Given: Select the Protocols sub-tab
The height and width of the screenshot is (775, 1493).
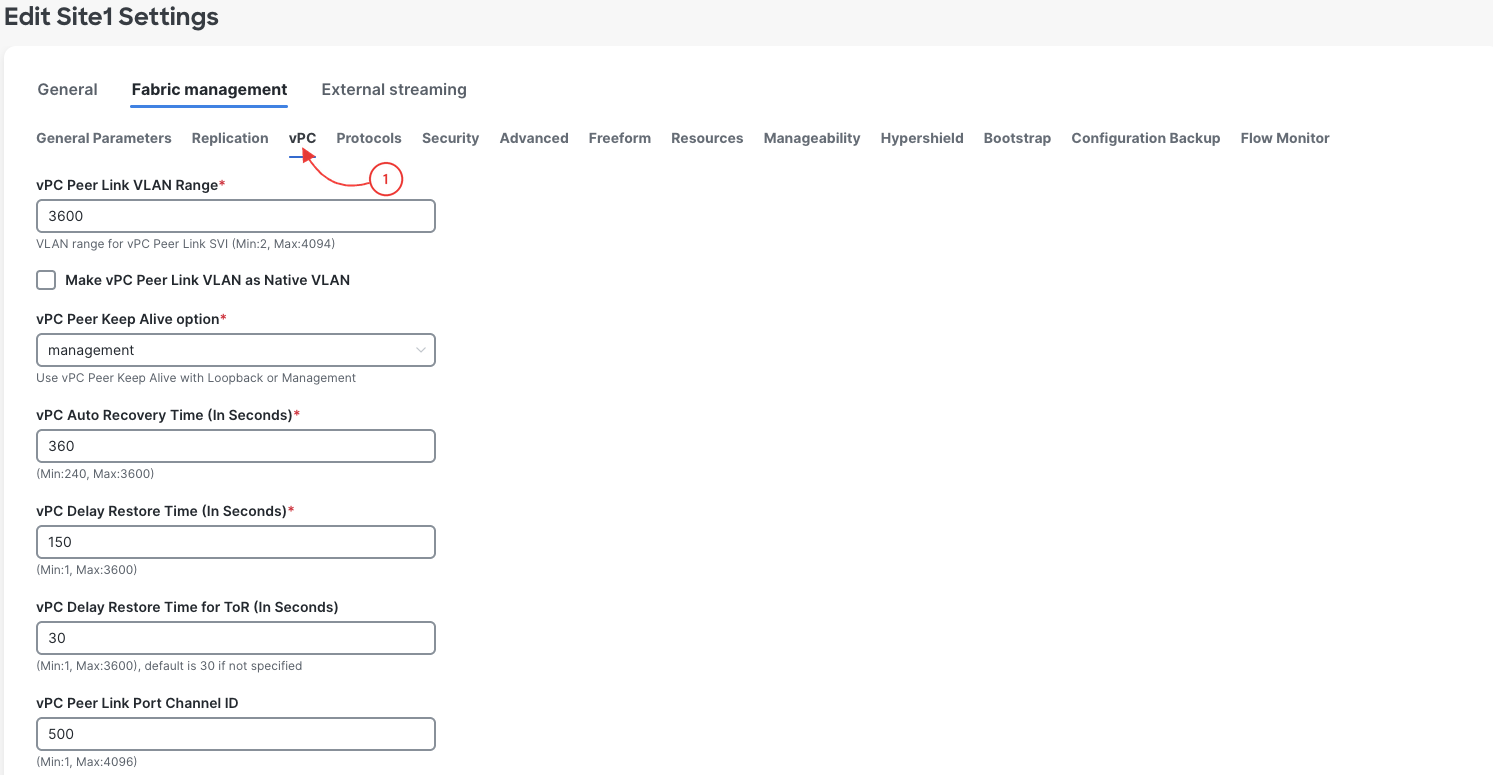Looking at the screenshot, I should [x=369, y=138].
